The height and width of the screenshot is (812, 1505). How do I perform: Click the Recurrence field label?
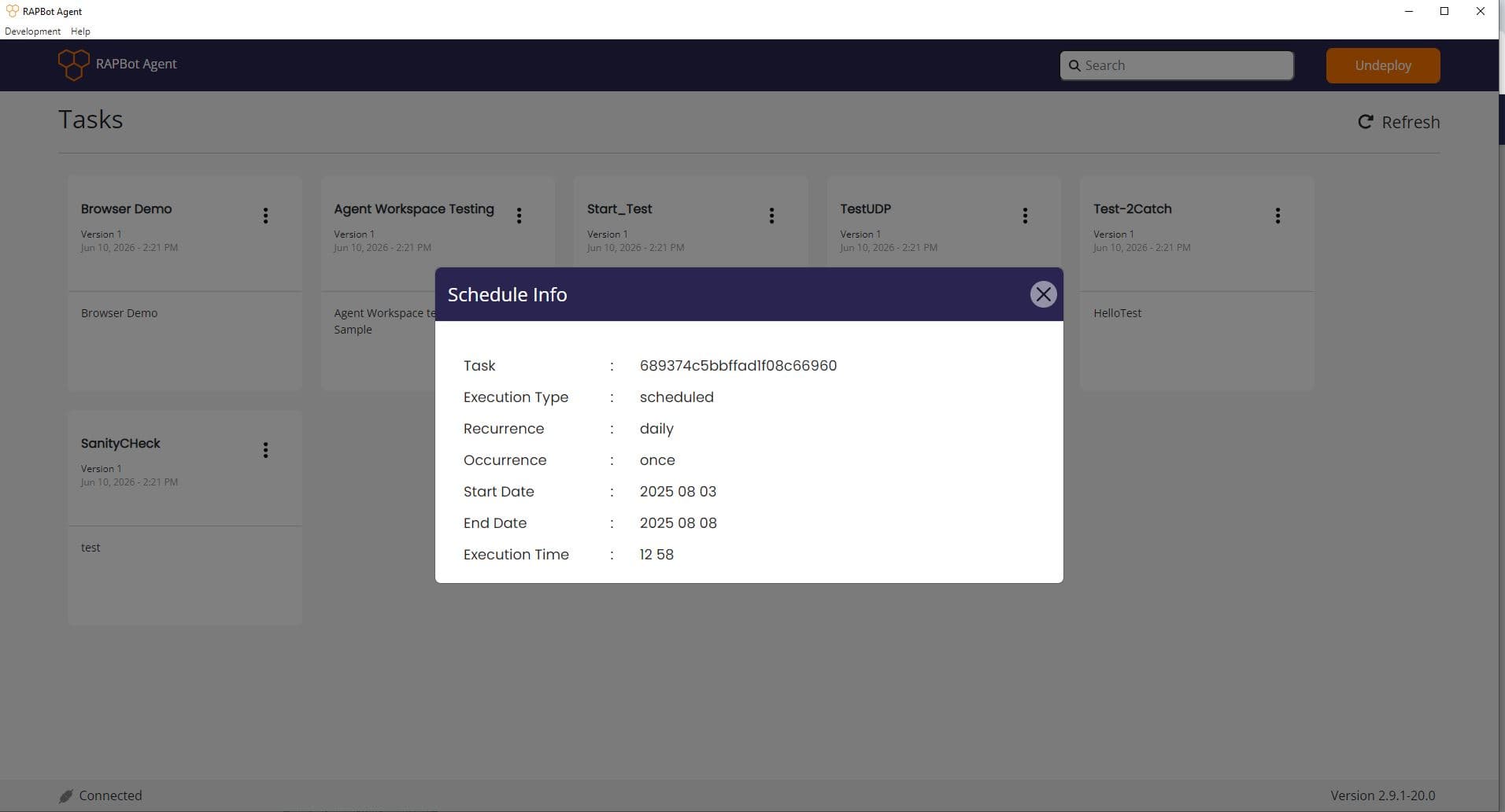(x=504, y=429)
